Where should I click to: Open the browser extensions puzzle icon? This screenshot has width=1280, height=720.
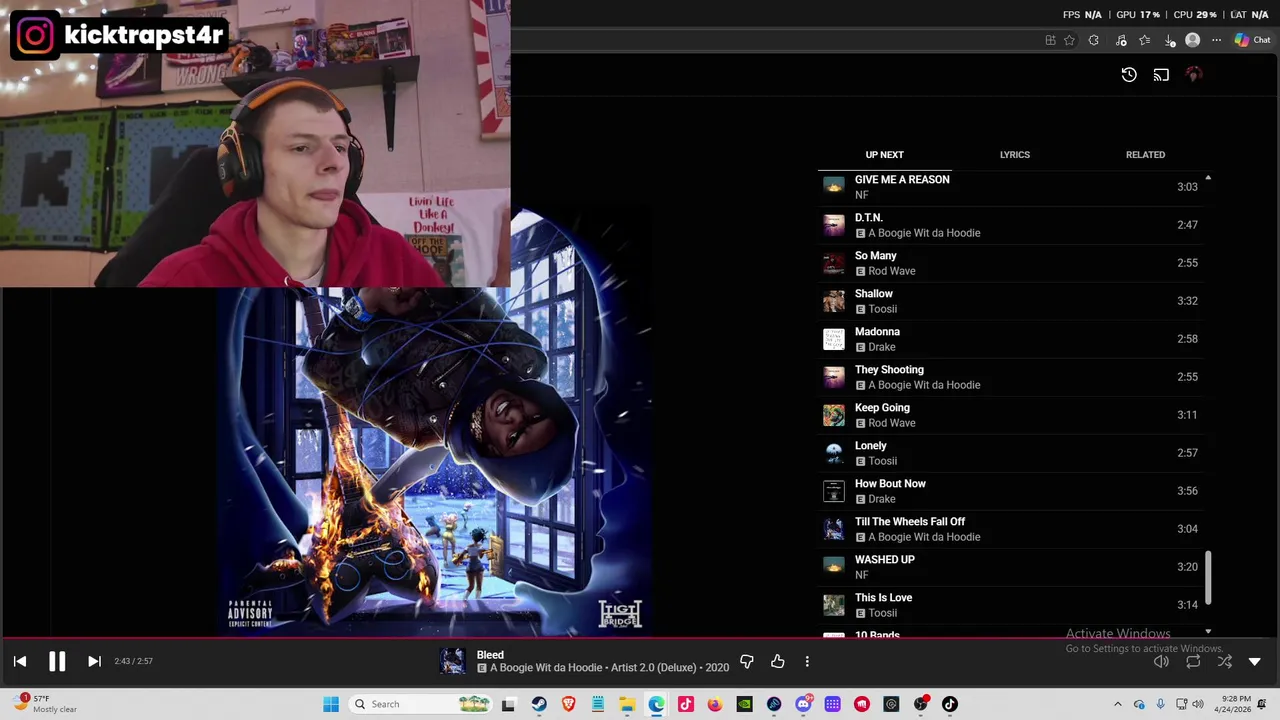(1094, 40)
